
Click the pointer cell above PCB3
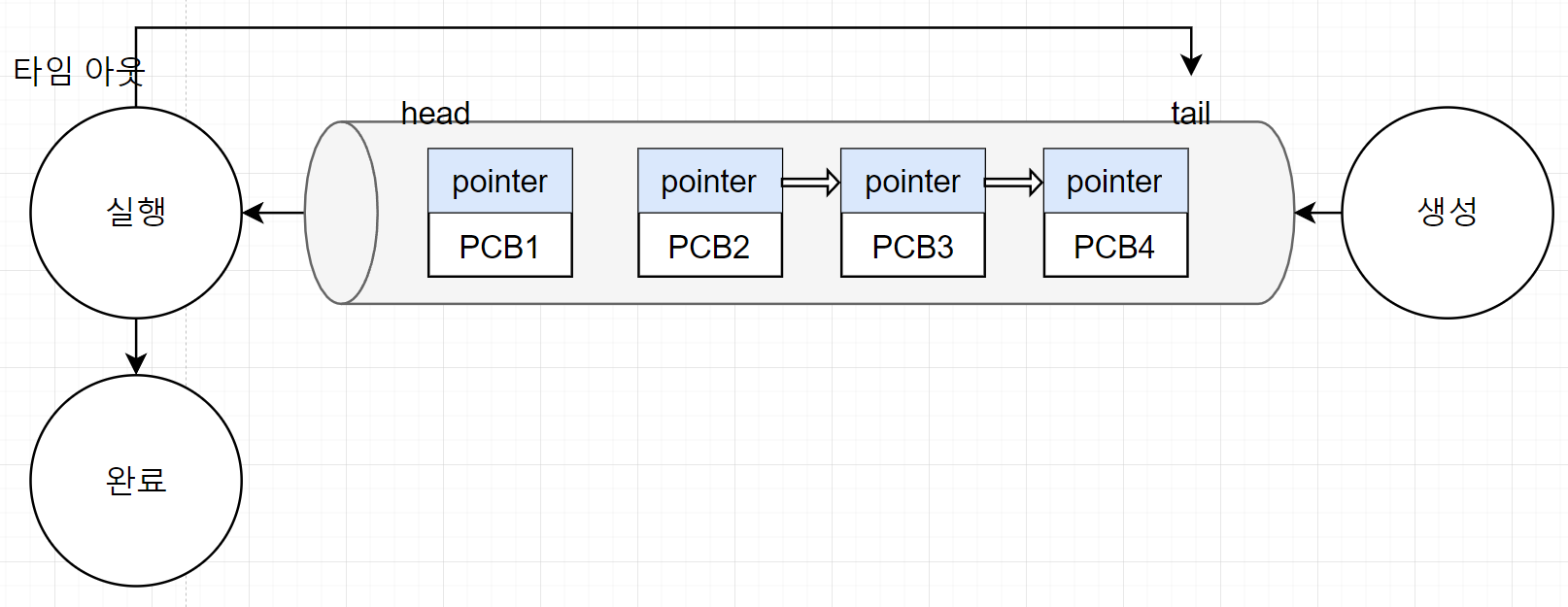coord(912,182)
